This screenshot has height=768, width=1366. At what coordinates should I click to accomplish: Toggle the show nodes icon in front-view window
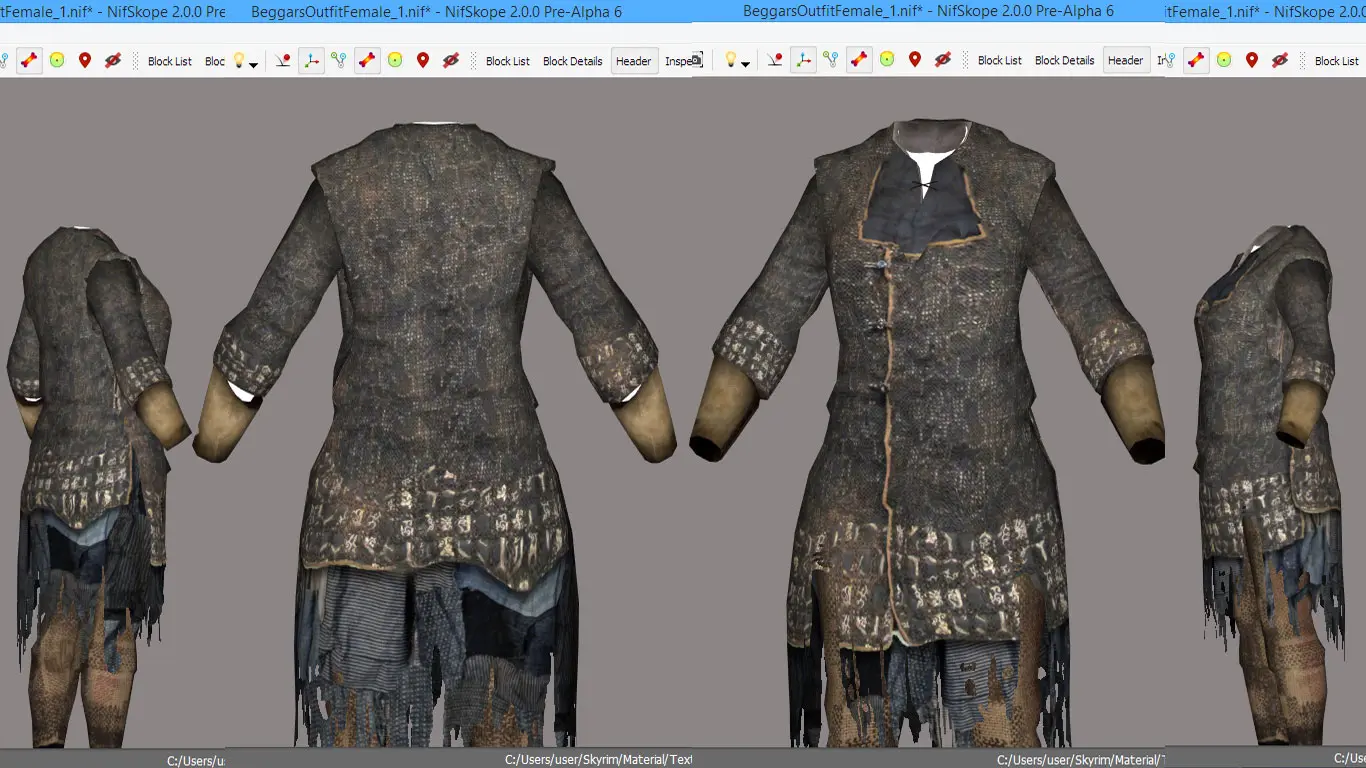[831, 61]
